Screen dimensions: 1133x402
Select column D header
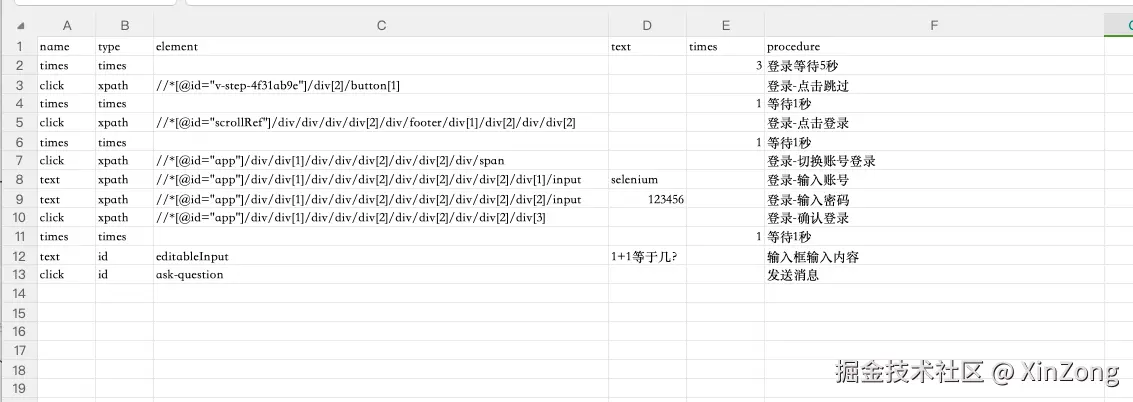pyautogui.click(x=647, y=25)
